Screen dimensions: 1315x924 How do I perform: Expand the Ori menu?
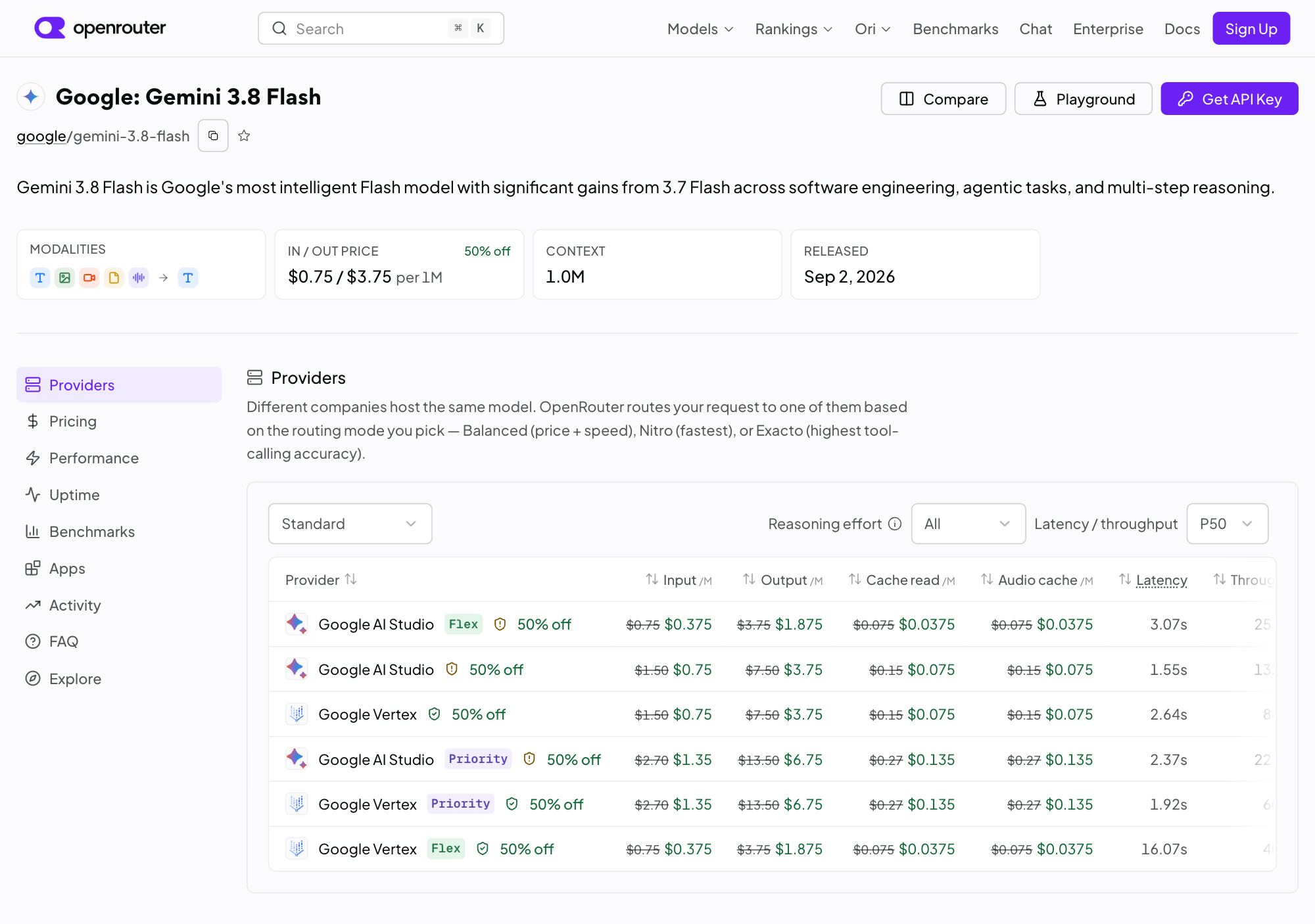click(x=873, y=29)
